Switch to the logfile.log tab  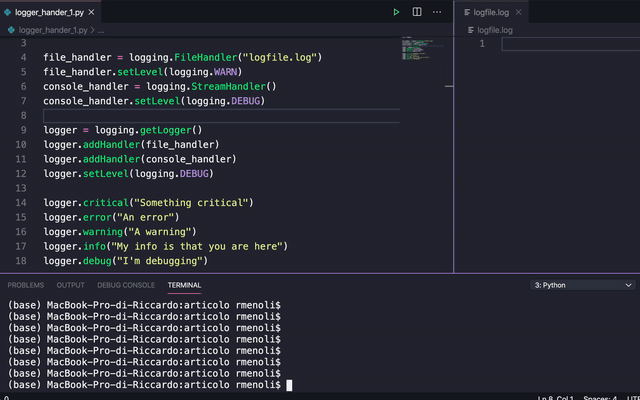(491, 12)
